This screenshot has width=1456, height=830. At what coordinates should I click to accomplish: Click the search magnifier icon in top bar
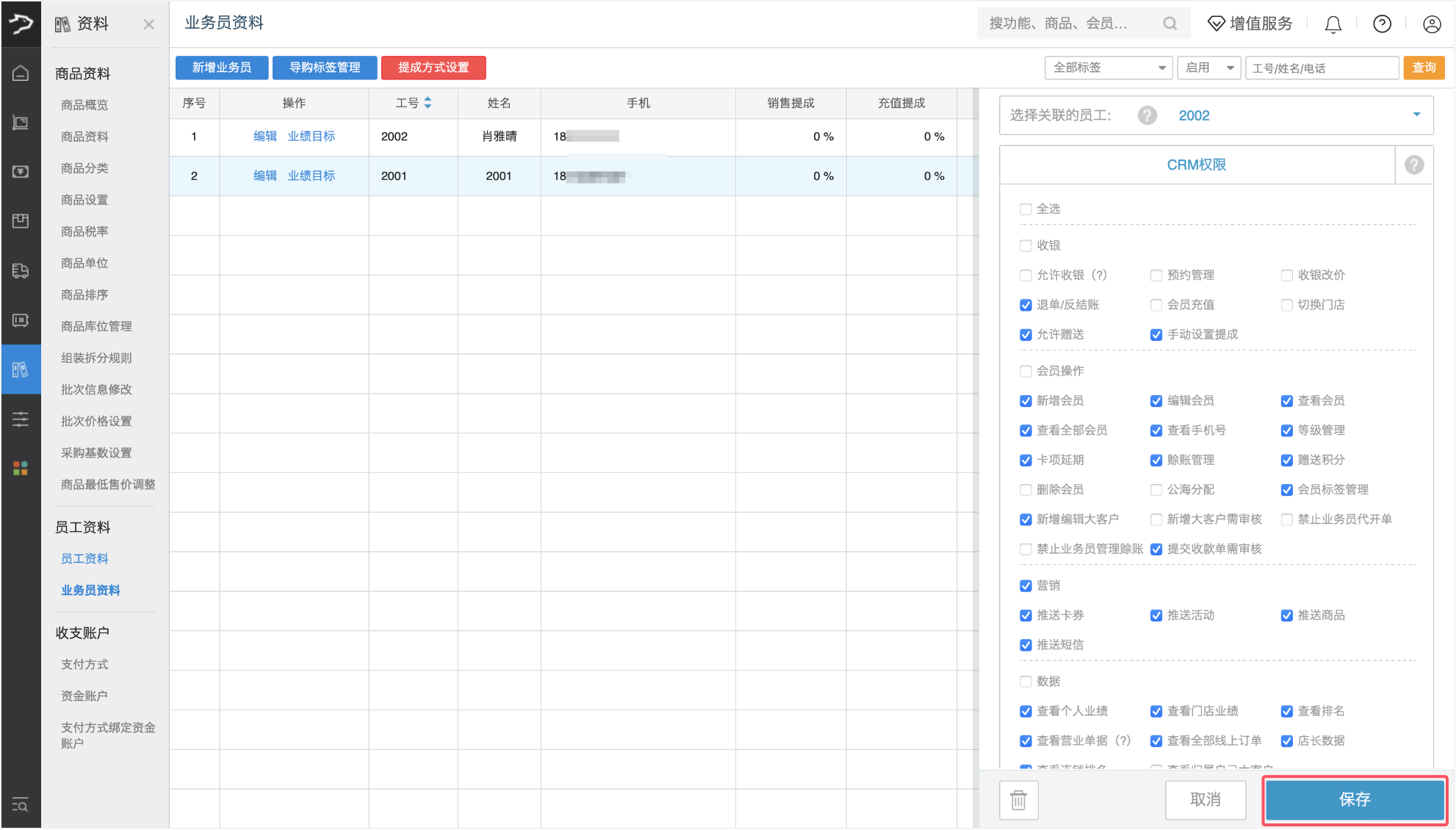1170,24
